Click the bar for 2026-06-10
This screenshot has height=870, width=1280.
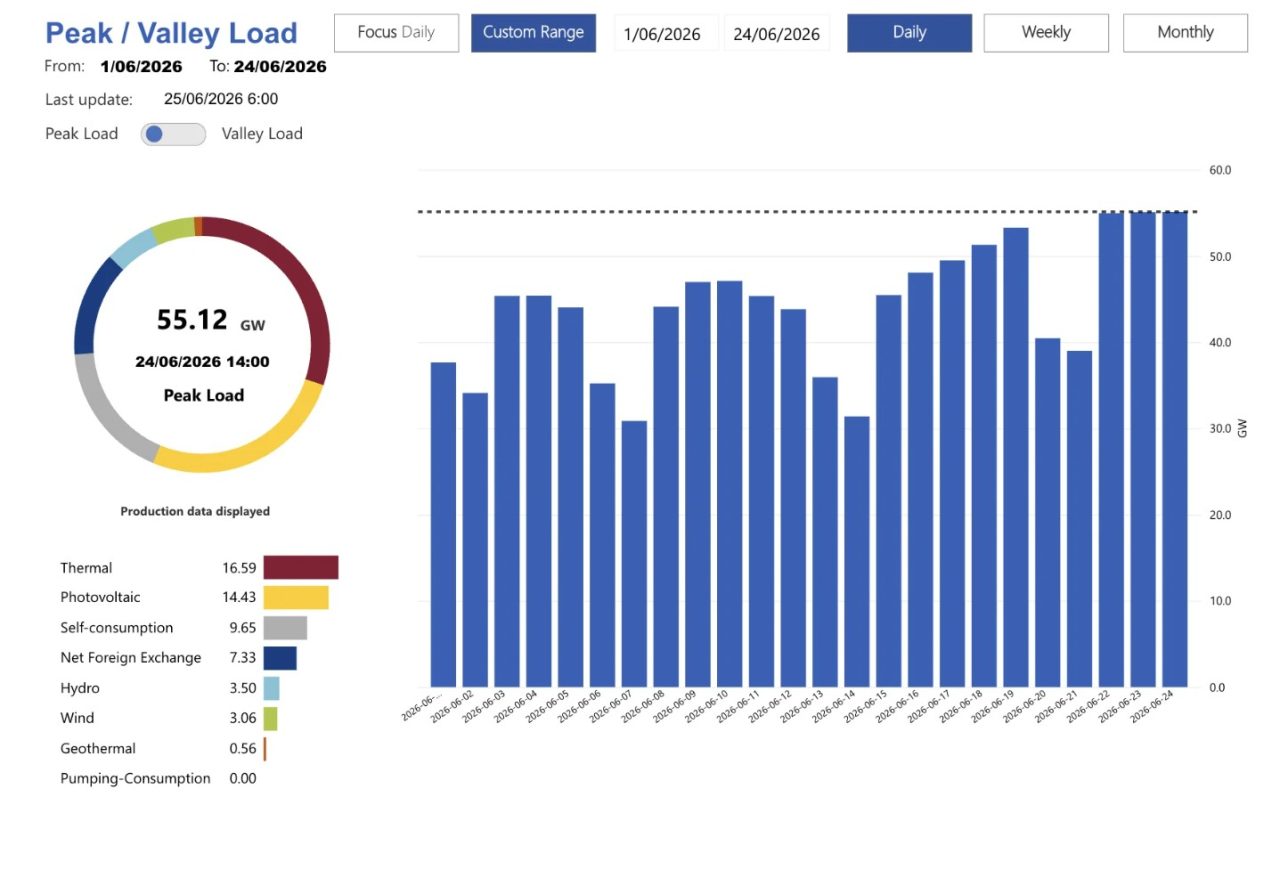click(x=730, y=484)
